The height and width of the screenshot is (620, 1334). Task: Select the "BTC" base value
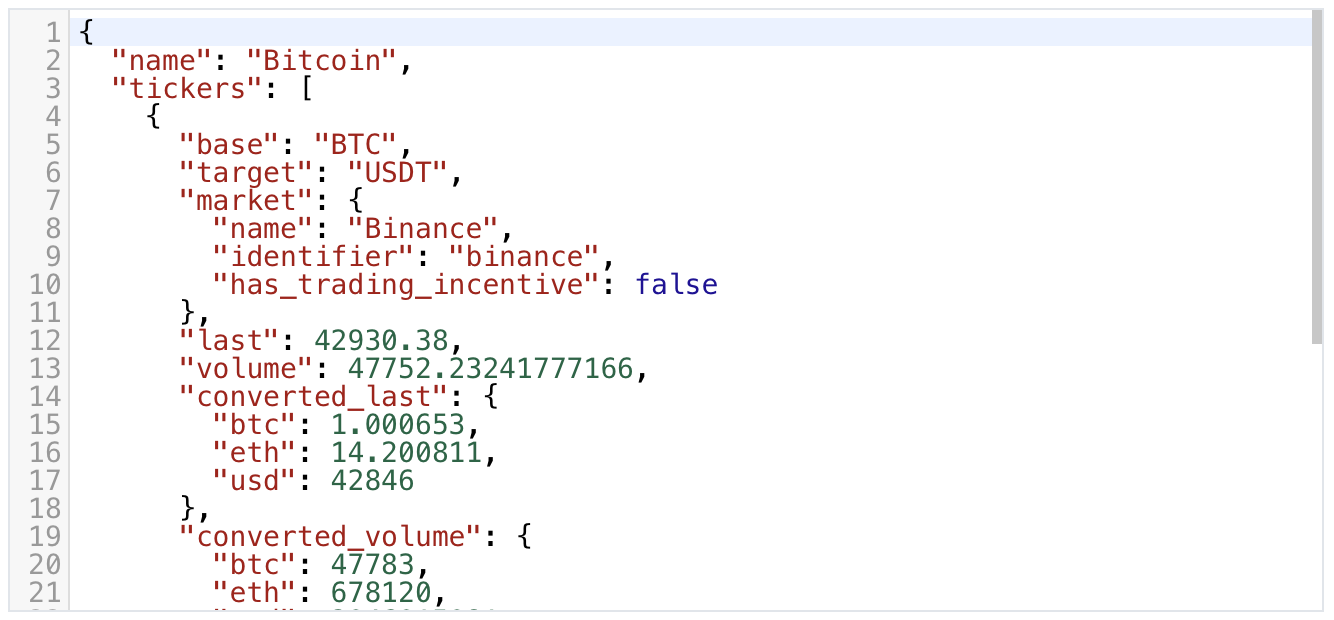[x=356, y=145]
